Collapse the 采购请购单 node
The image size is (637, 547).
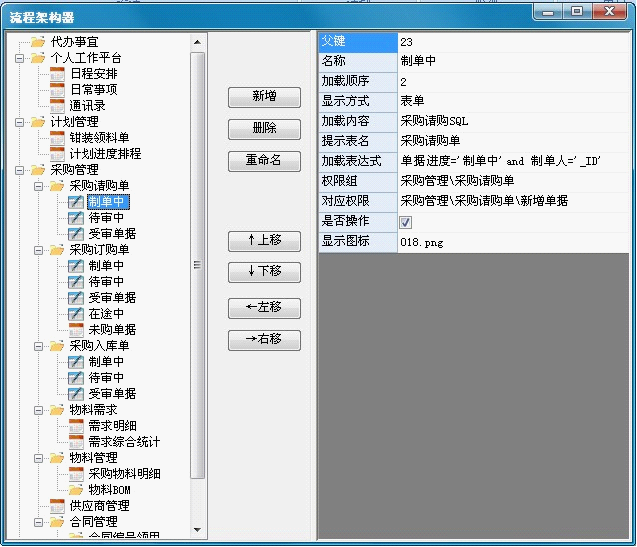tap(38, 186)
